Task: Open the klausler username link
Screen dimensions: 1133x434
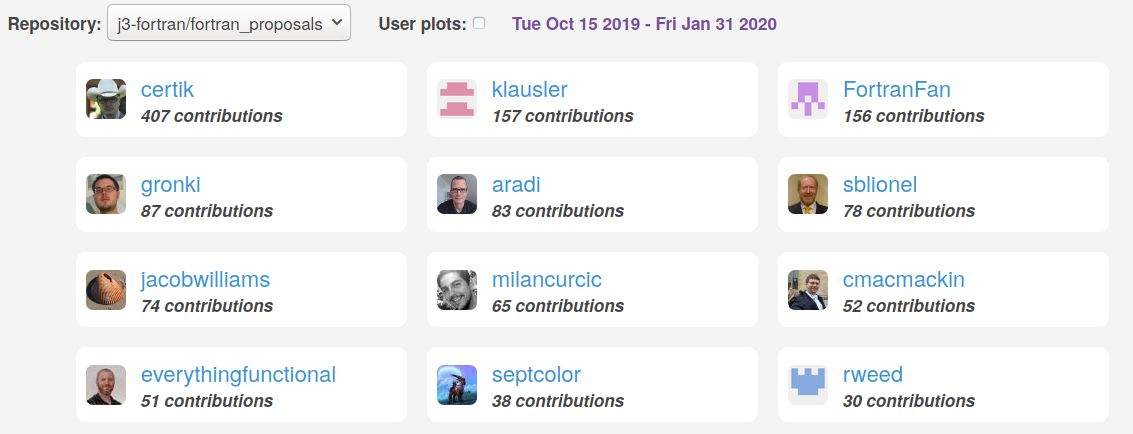Action: [x=530, y=90]
